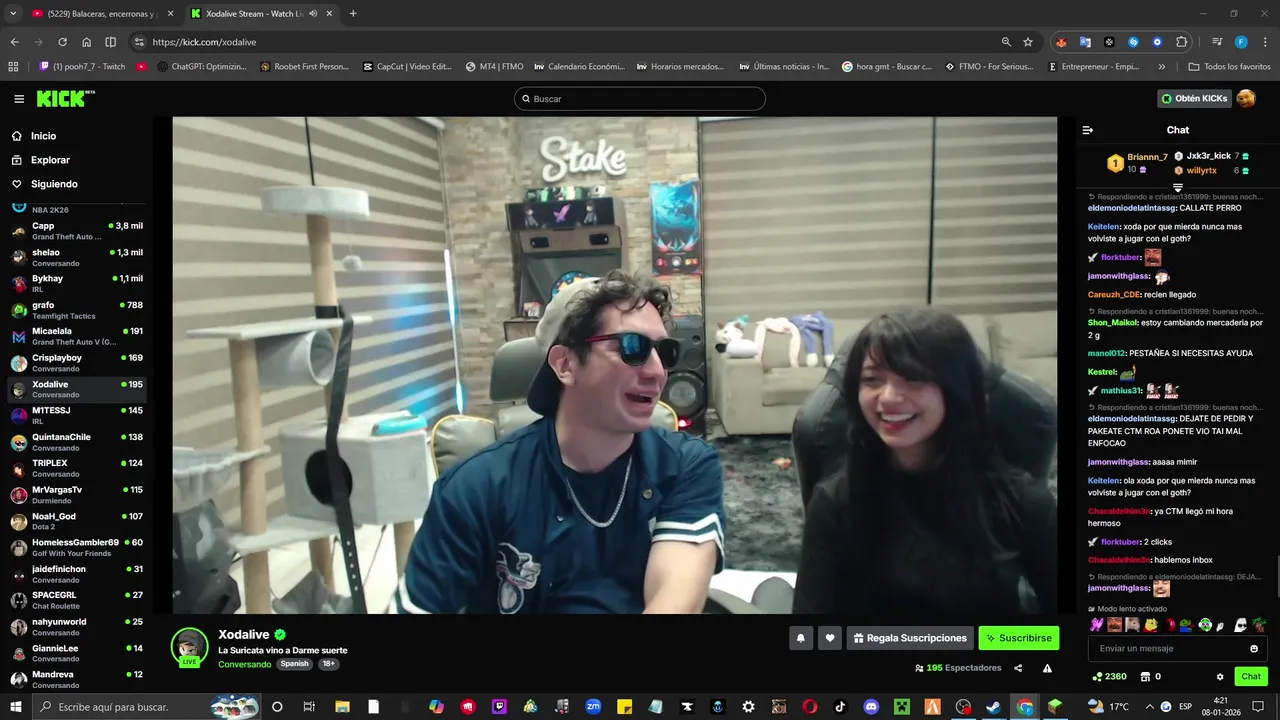Screen dimensions: 1280x720
Task: Open jaidefinichon channel in sidebar
Action: [77, 574]
